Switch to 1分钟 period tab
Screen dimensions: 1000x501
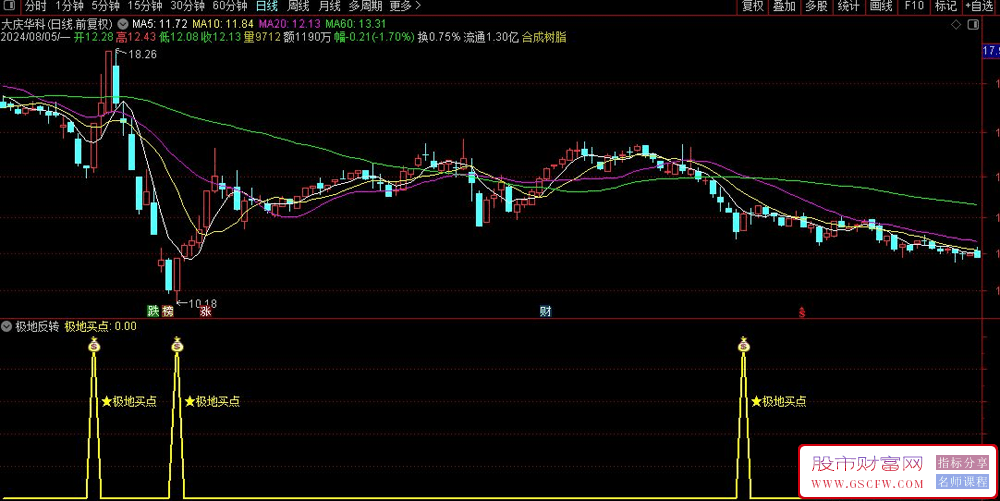(70, 6)
